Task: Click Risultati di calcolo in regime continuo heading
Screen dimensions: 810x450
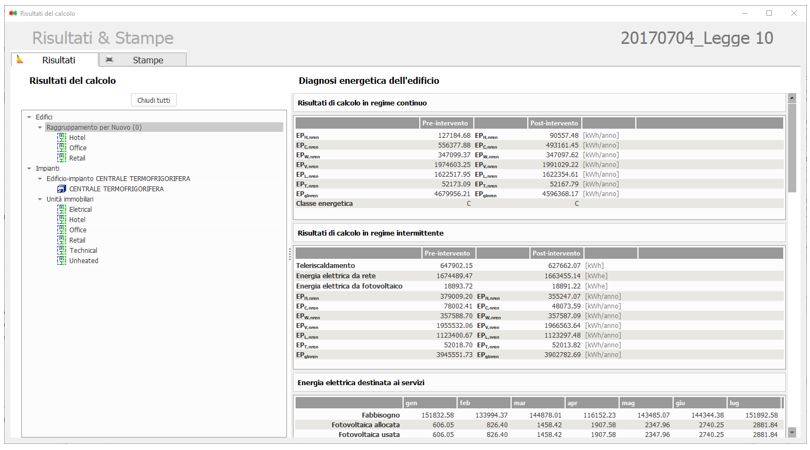Action: (x=362, y=103)
